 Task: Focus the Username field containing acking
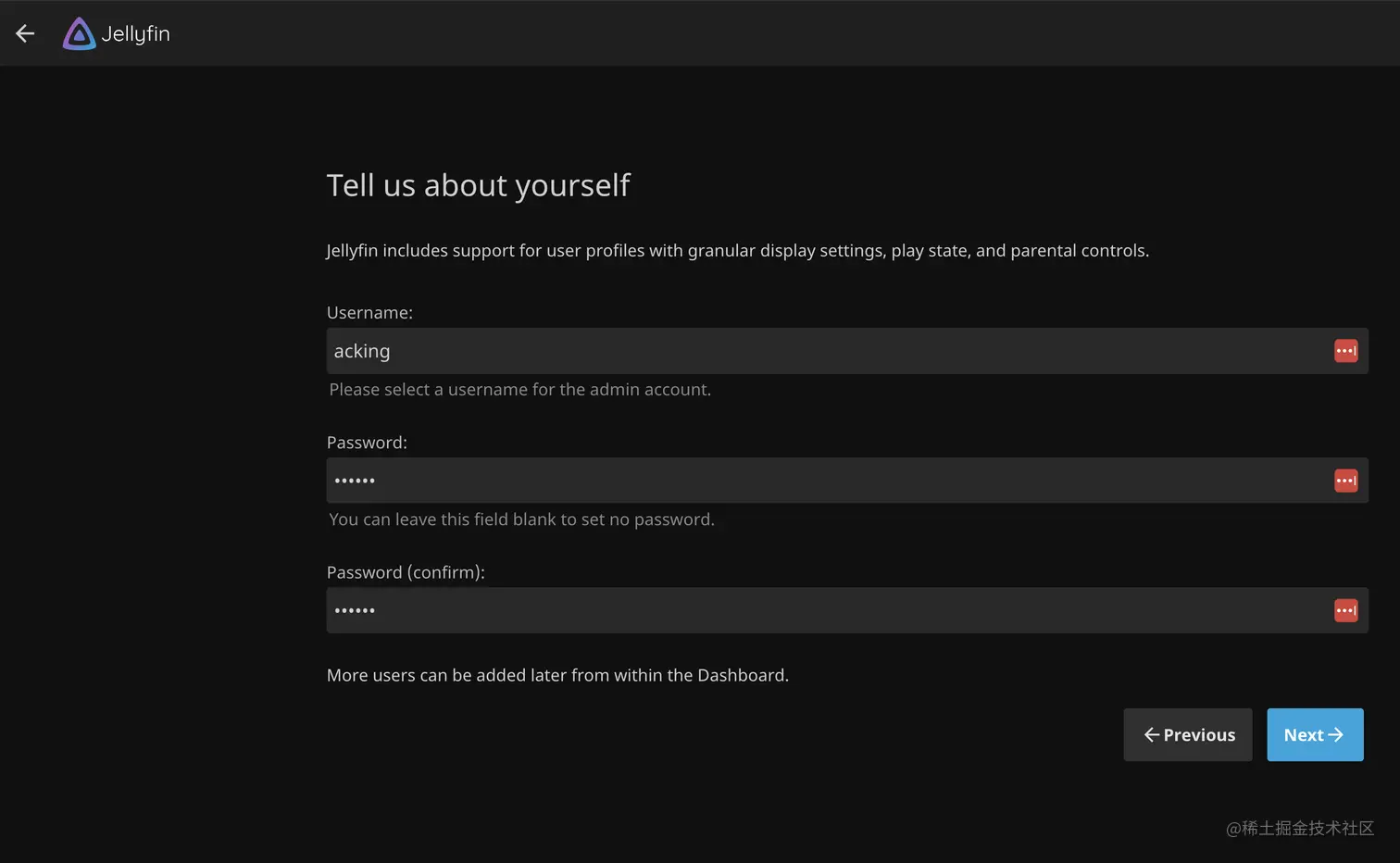click(x=847, y=351)
